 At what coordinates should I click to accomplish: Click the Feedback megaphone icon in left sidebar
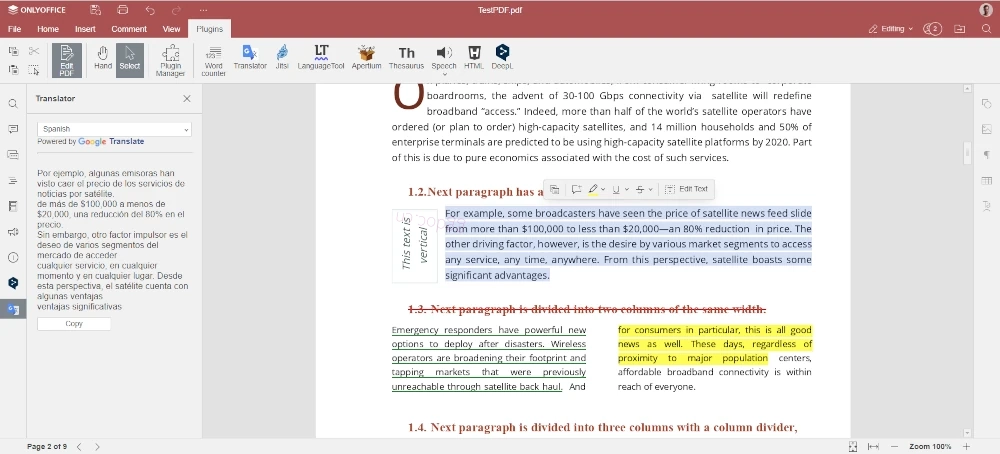click(13, 232)
